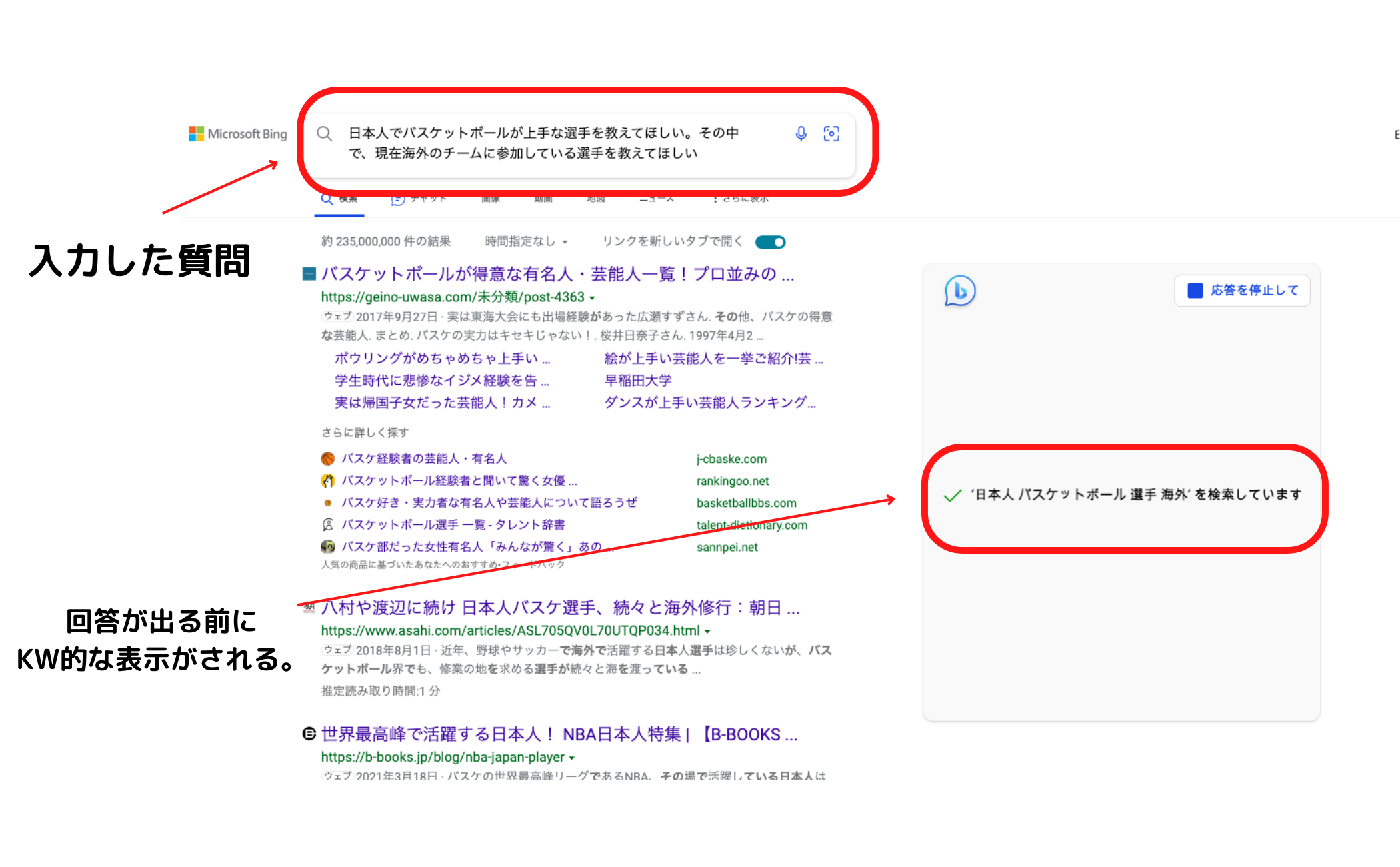Click the magnifier icon in search box
The width and height of the screenshot is (1400, 867).
pos(325,134)
